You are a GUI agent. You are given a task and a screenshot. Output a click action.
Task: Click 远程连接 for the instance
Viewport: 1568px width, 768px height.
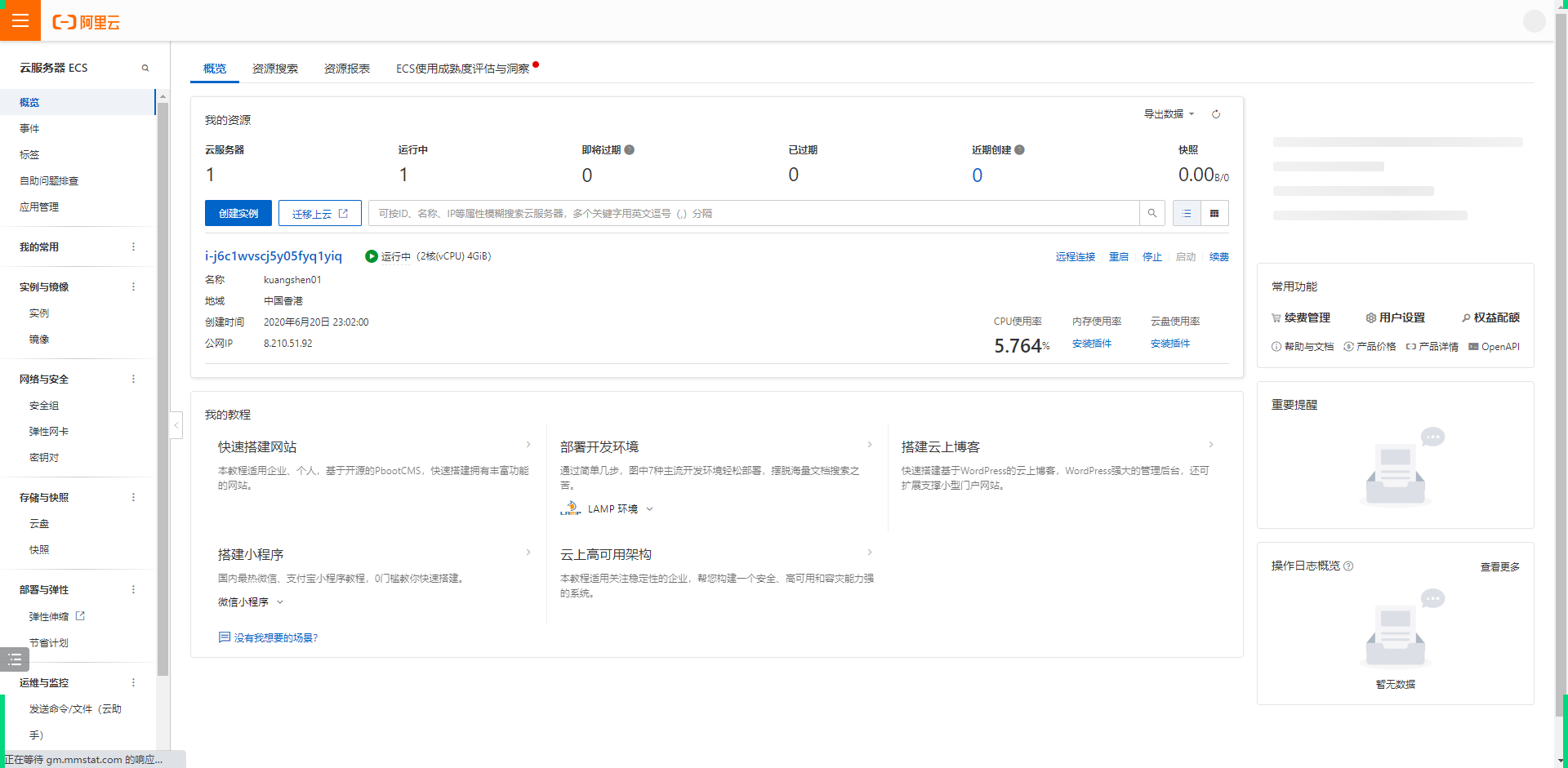(x=1076, y=256)
